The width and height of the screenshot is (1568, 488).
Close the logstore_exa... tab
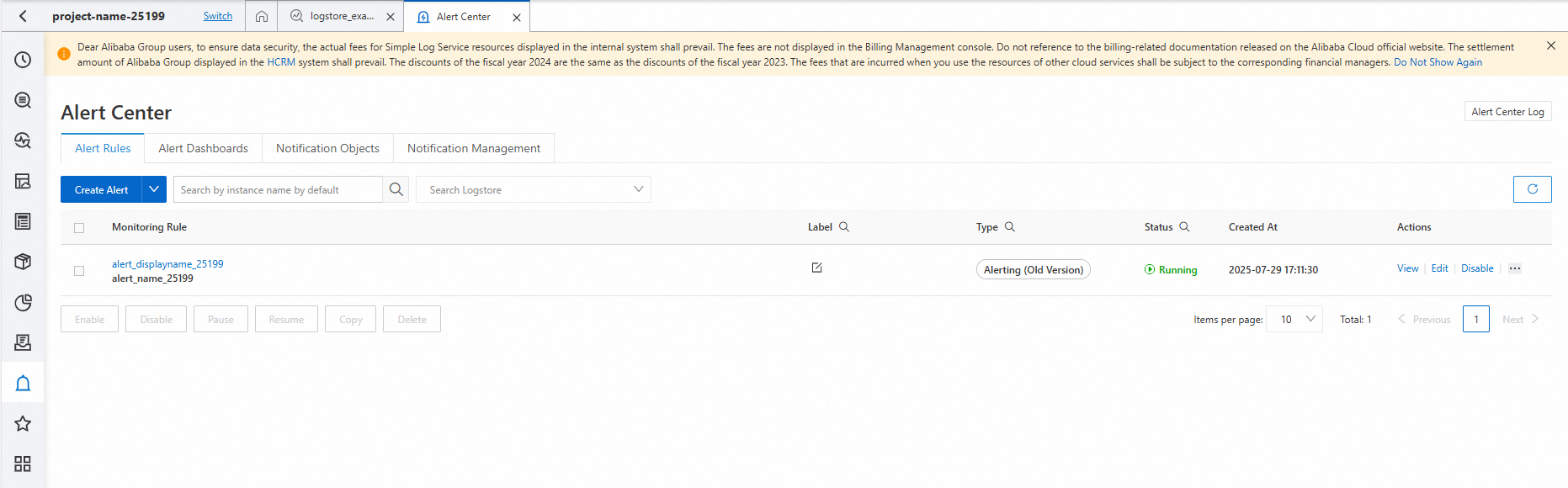[391, 17]
